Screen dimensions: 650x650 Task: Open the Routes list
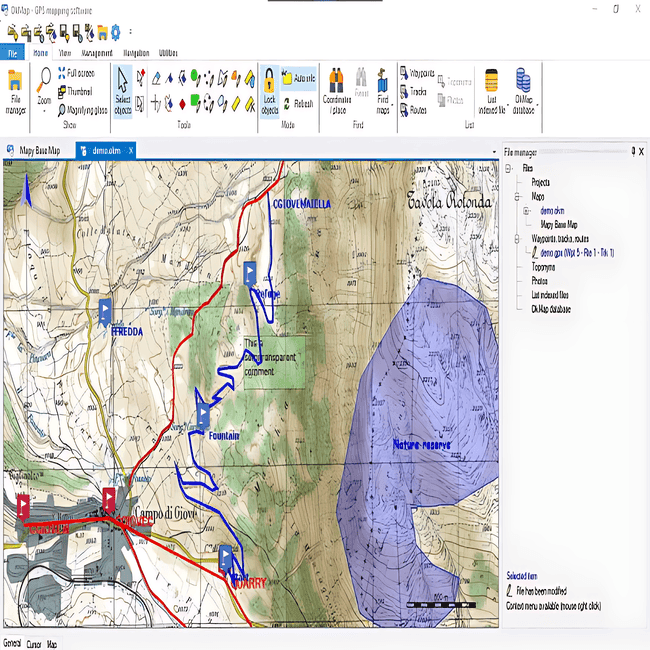click(413, 110)
